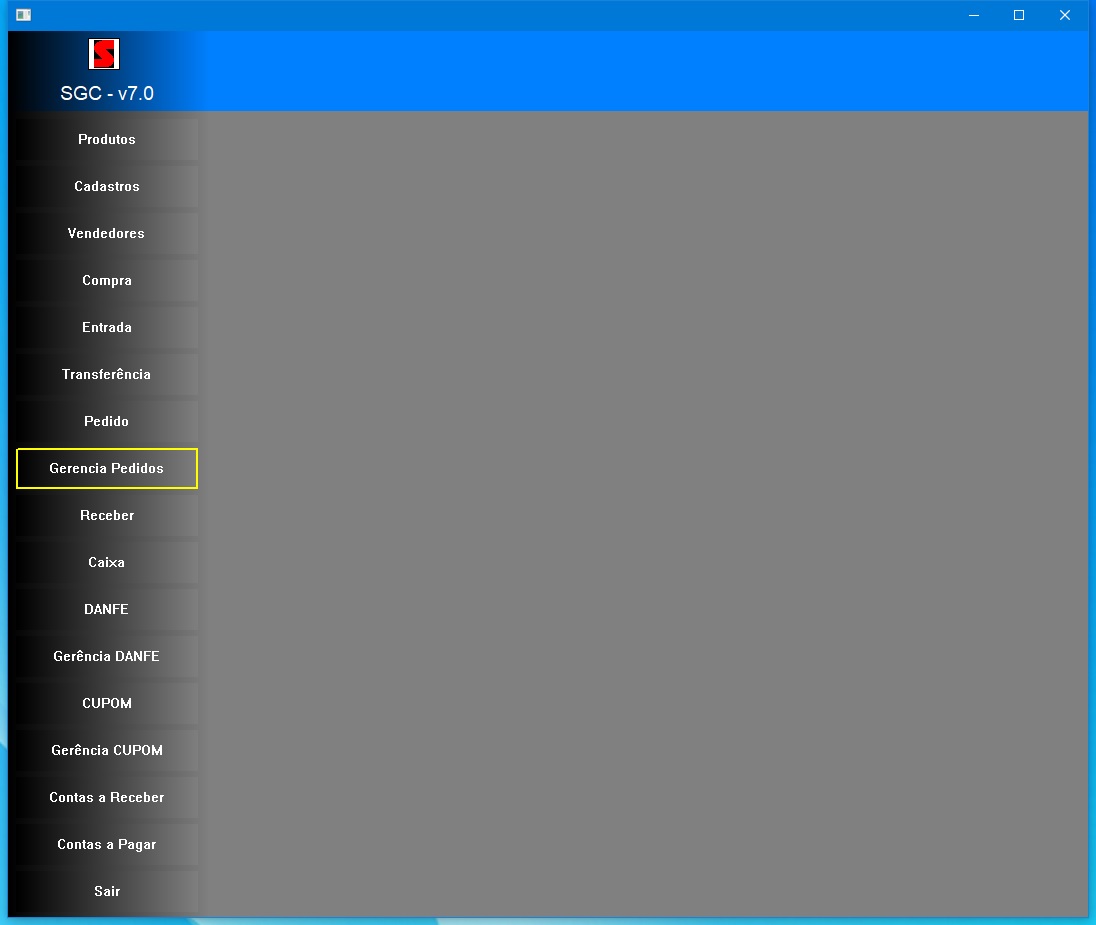Open the Entrada screen
This screenshot has height=925, width=1096.
coord(107,327)
